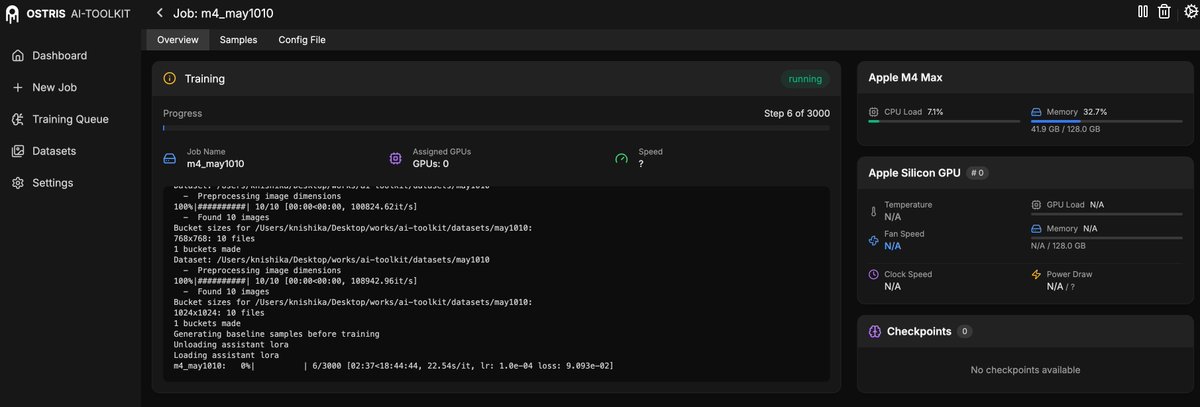Click the Checkpoints count badge 0
This screenshot has height=407, width=1200.
click(964, 331)
